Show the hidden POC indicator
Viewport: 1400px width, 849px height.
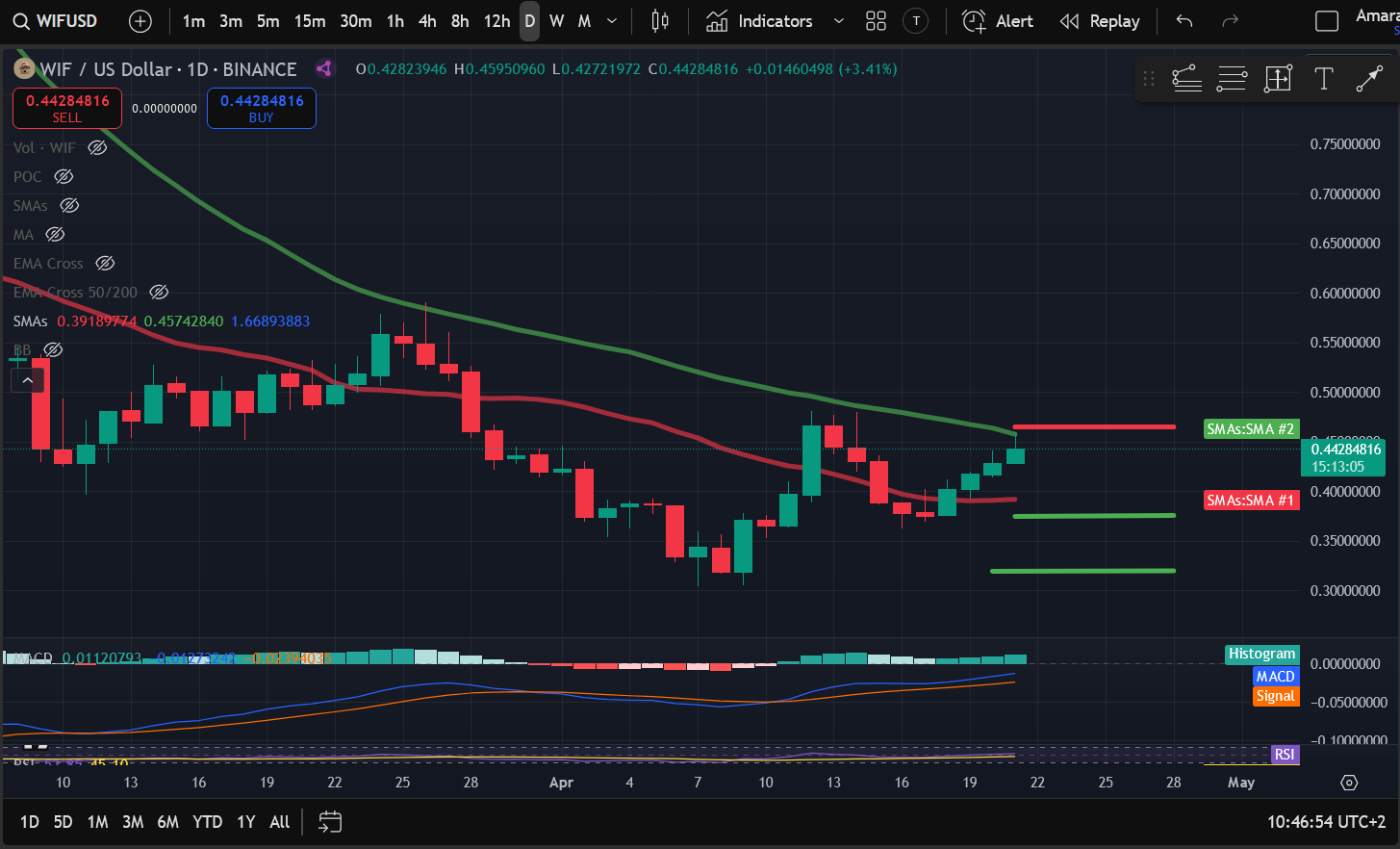pyautogui.click(x=64, y=177)
